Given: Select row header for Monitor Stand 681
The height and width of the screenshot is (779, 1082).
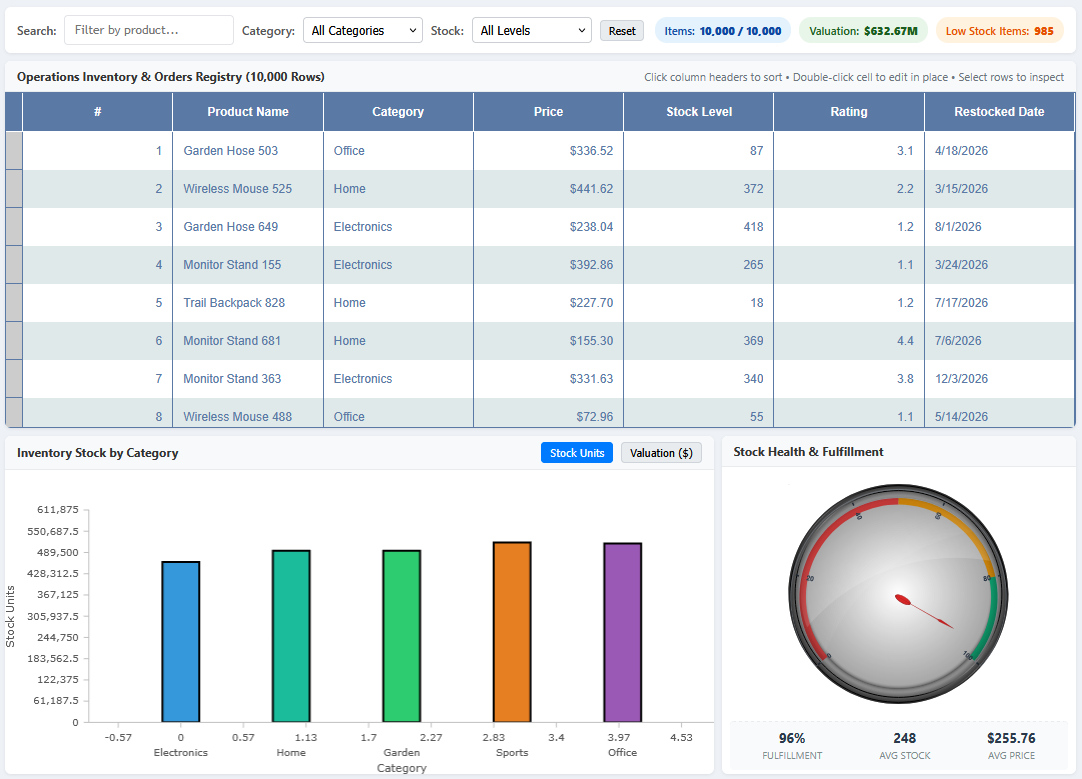Looking at the screenshot, I should [x=14, y=341].
